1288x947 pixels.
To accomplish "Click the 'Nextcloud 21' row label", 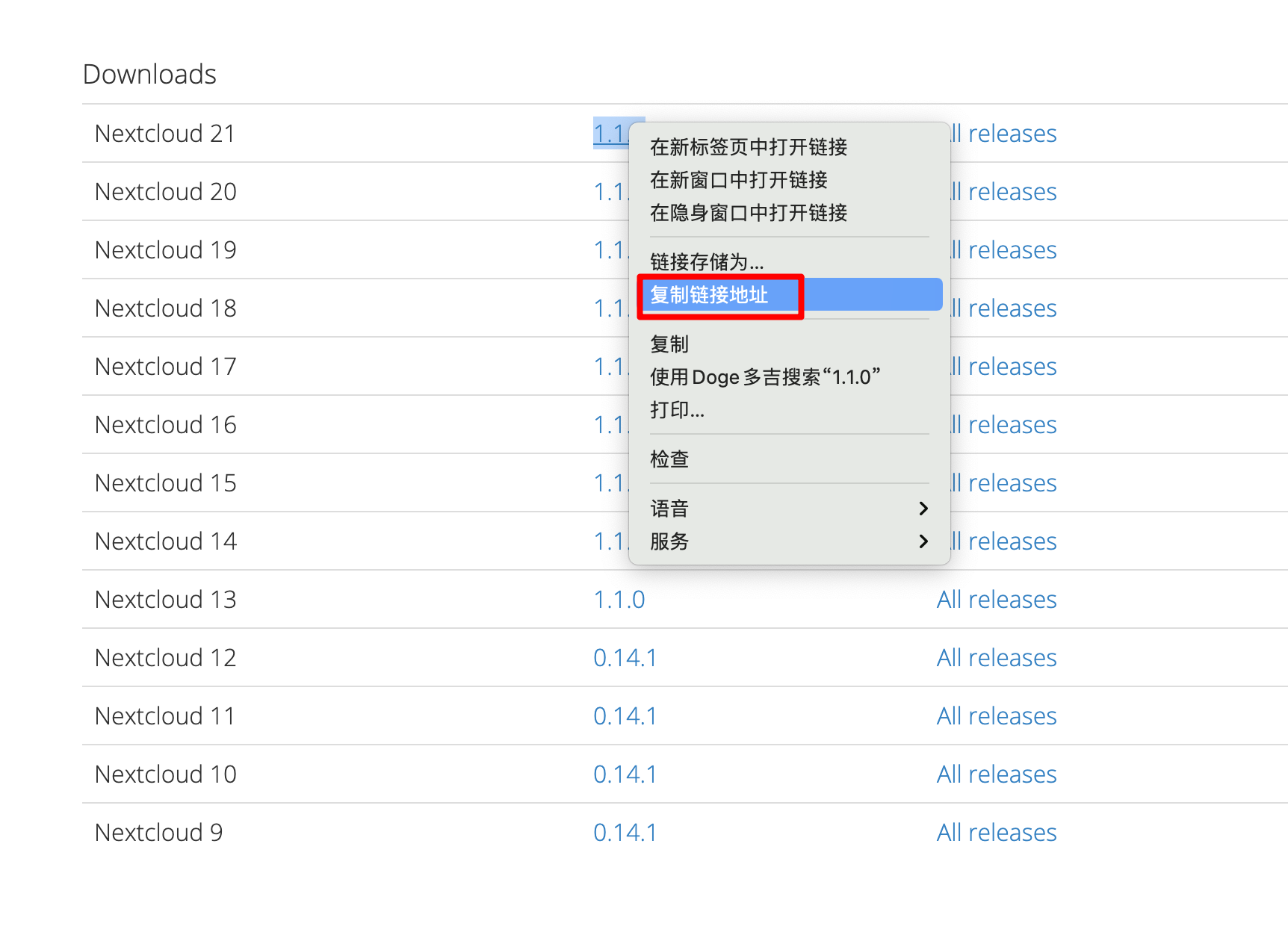I will coord(165,134).
